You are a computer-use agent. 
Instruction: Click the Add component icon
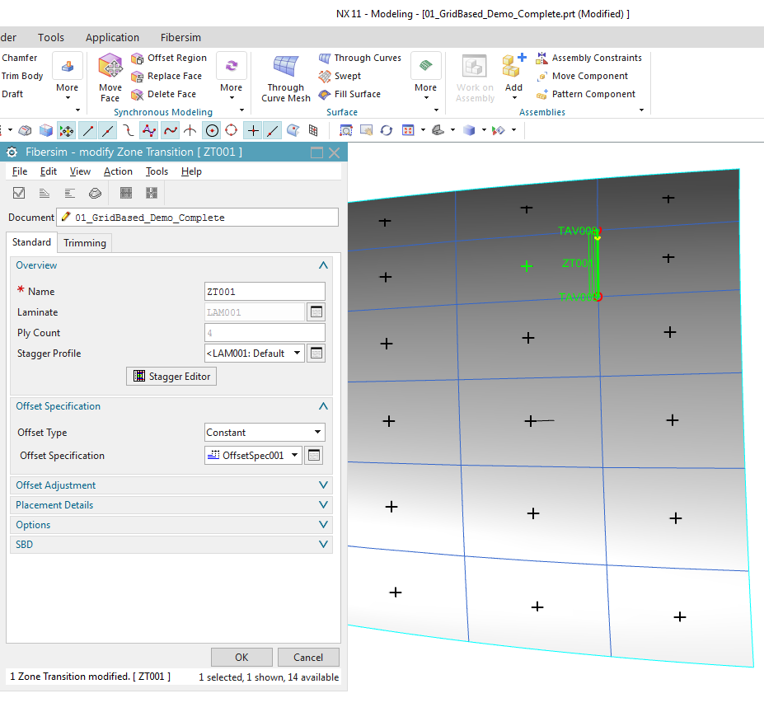(513, 68)
